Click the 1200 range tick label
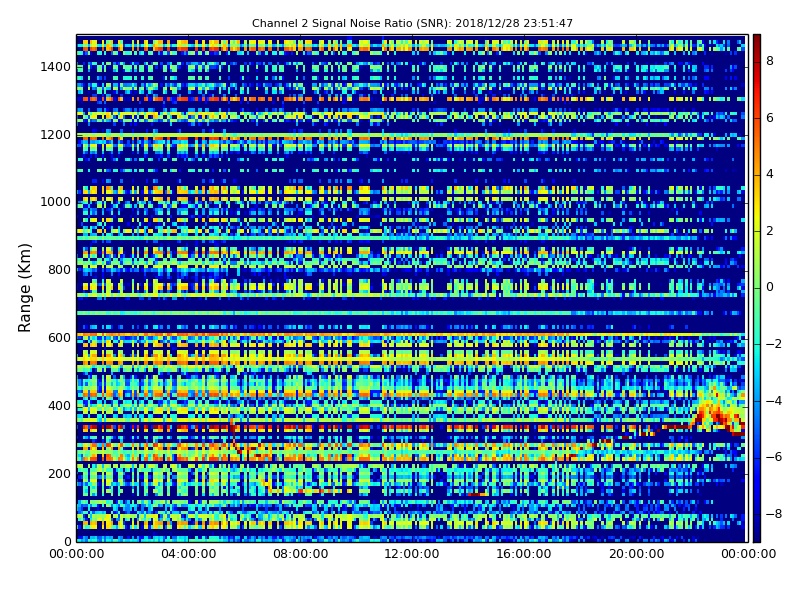Image resolution: width=800 pixels, height=600 pixels. 56,135
